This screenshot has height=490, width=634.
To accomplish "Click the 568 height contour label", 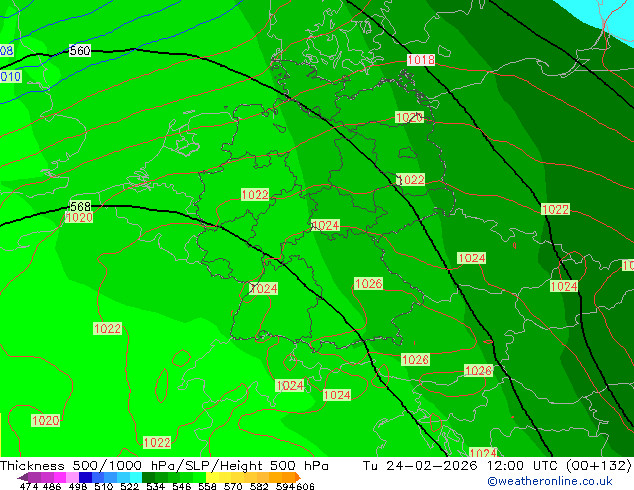I will point(80,206).
